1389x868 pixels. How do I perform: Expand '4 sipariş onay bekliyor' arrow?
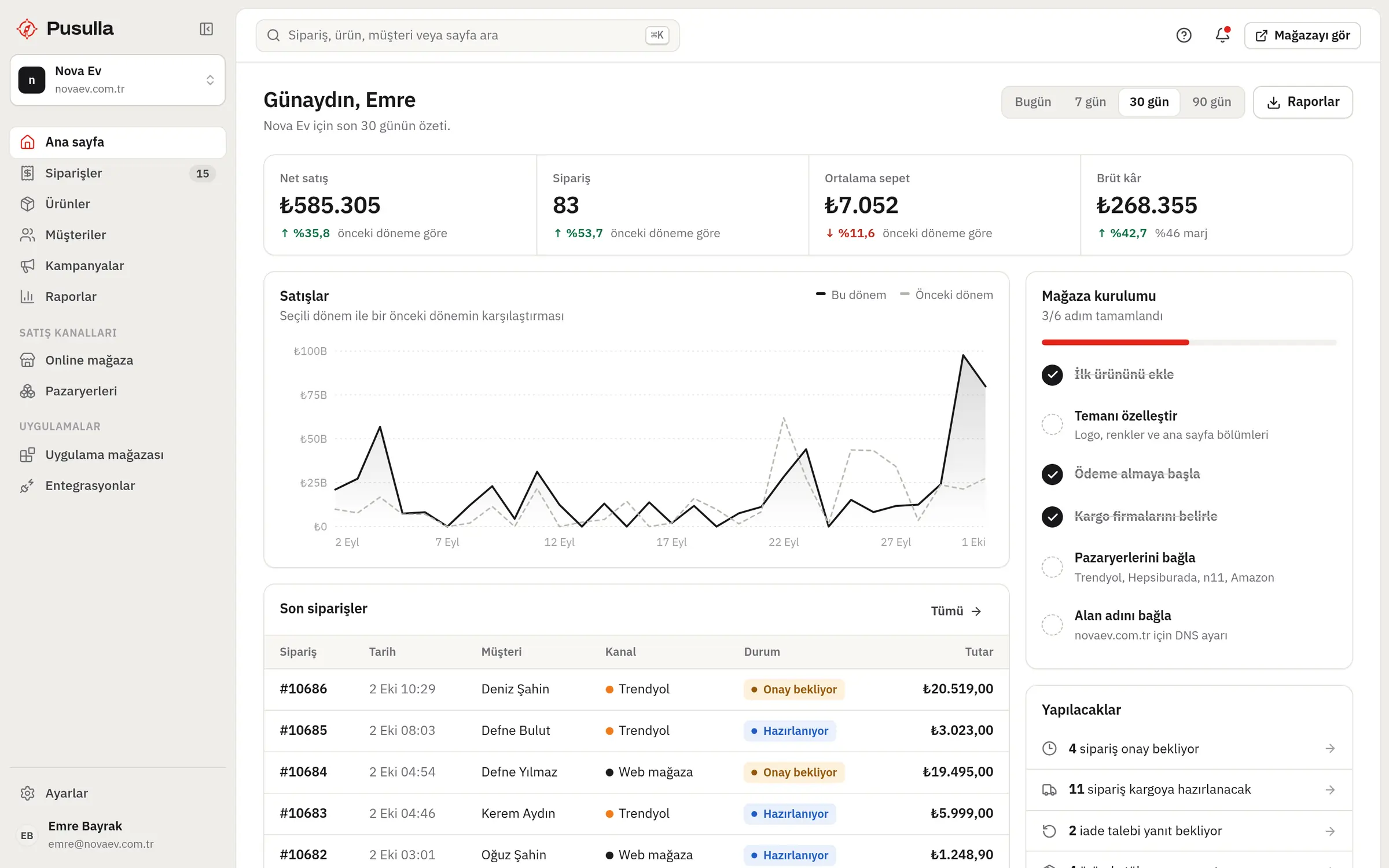pos(1330,748)
